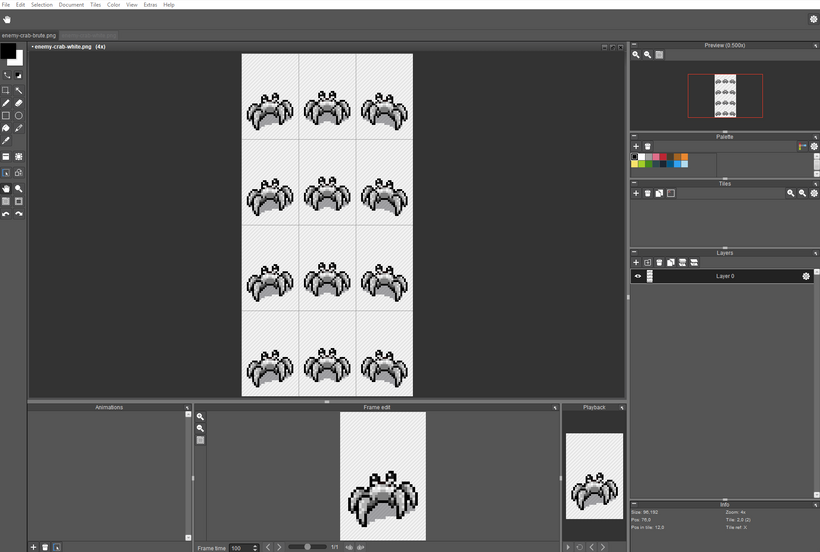820x552 pixels.
Task: Select the red palette swatch
Action: pyautogui.click(x=664, y=157)
